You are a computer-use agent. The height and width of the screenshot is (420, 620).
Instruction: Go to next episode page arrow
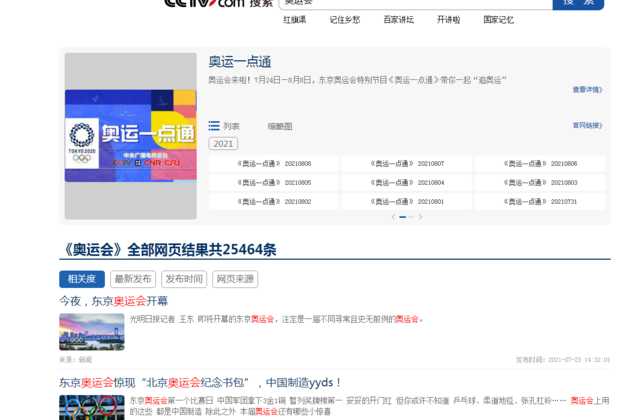click(420, 217)
